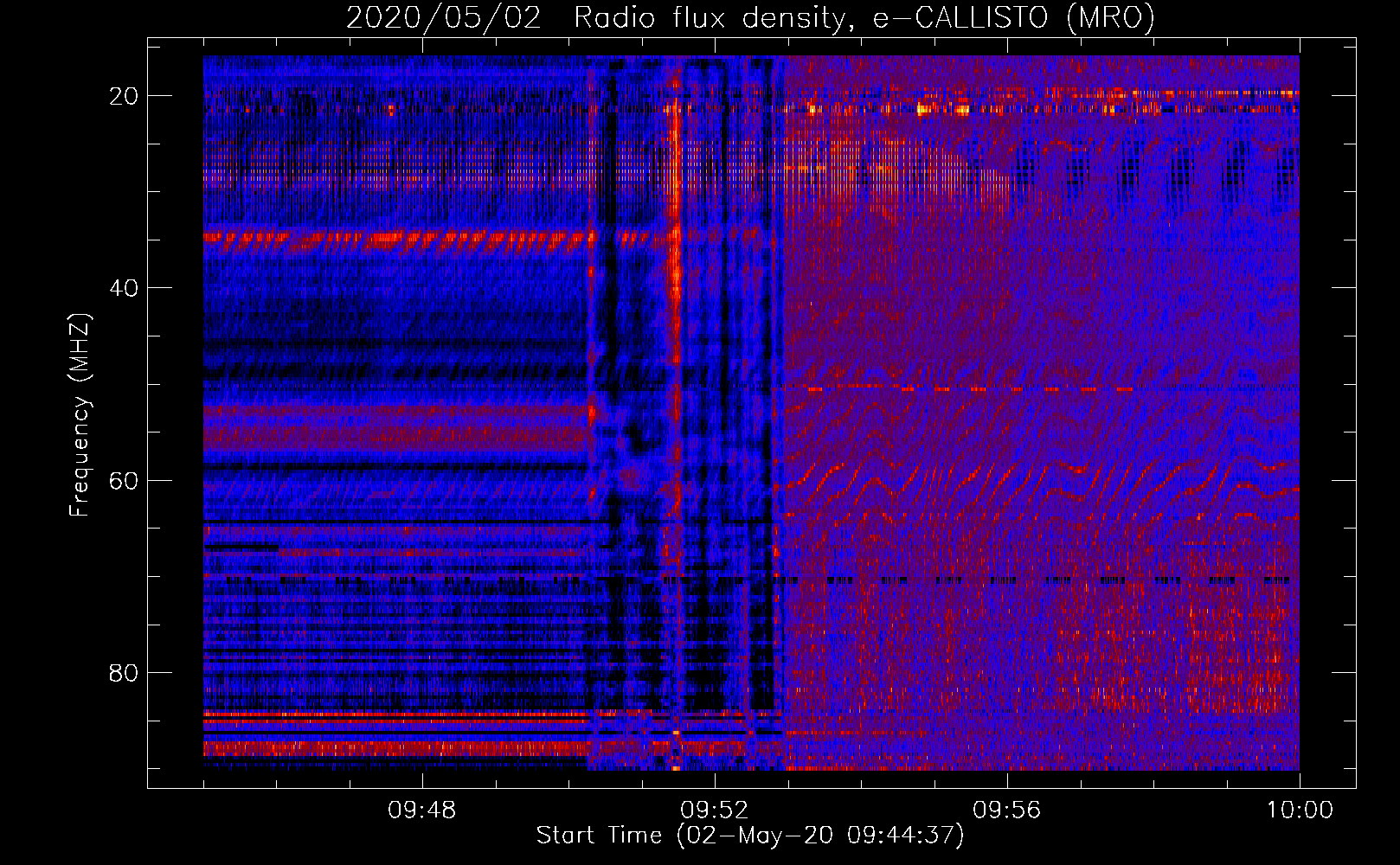Click the 20 frequency tick label

[125, 96]
